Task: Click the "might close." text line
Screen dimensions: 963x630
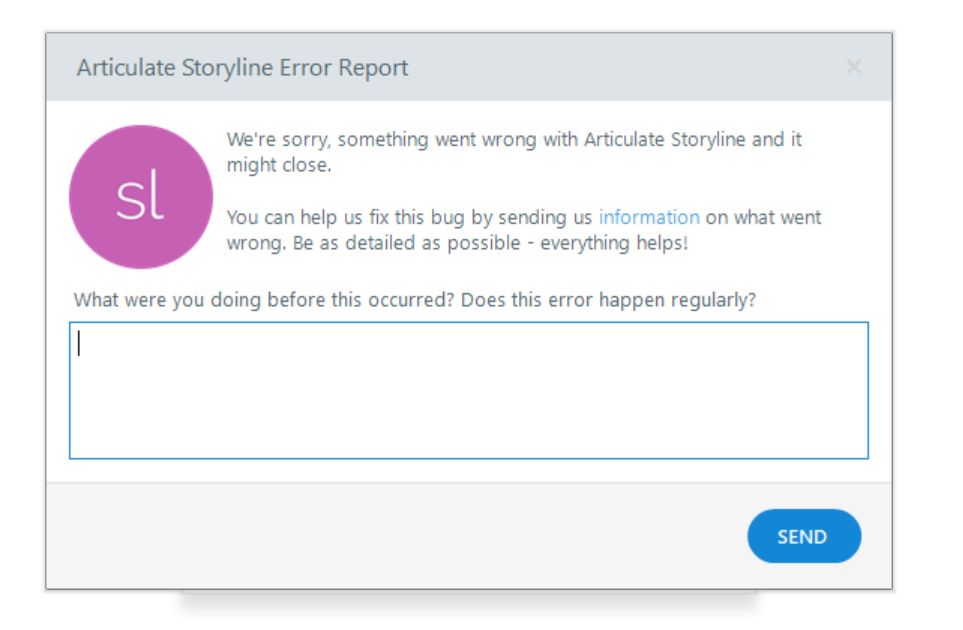Action: pyautogui.click(x=278, y=165)
